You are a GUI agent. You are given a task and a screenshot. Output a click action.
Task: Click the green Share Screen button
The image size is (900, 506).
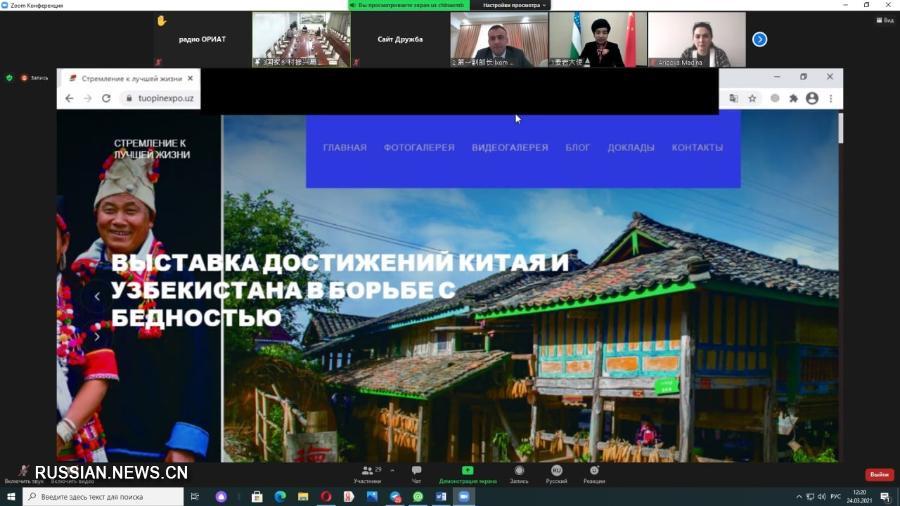click(x=467, y=473)
